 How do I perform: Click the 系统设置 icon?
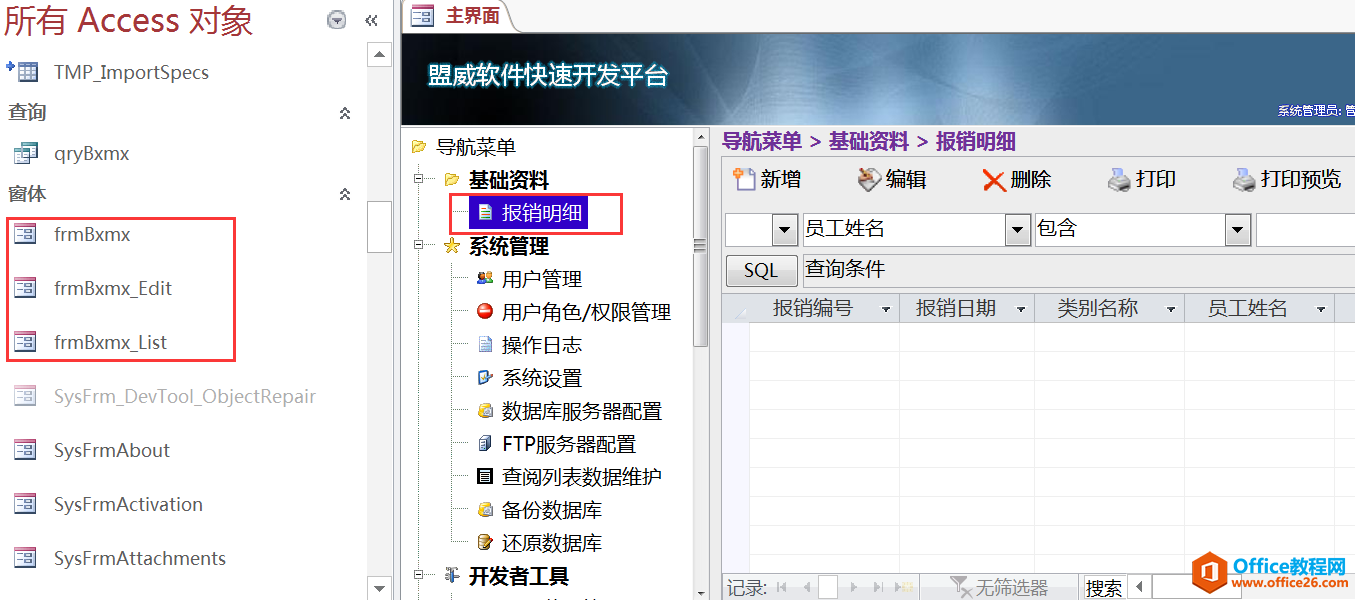pyautogui.click(x=485, y=377)
